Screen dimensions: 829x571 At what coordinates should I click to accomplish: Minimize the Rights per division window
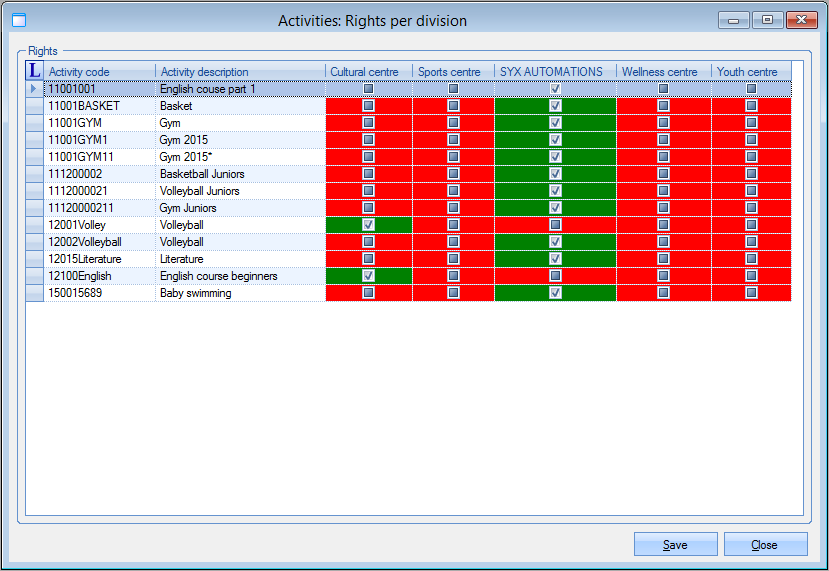click(735, 20)
